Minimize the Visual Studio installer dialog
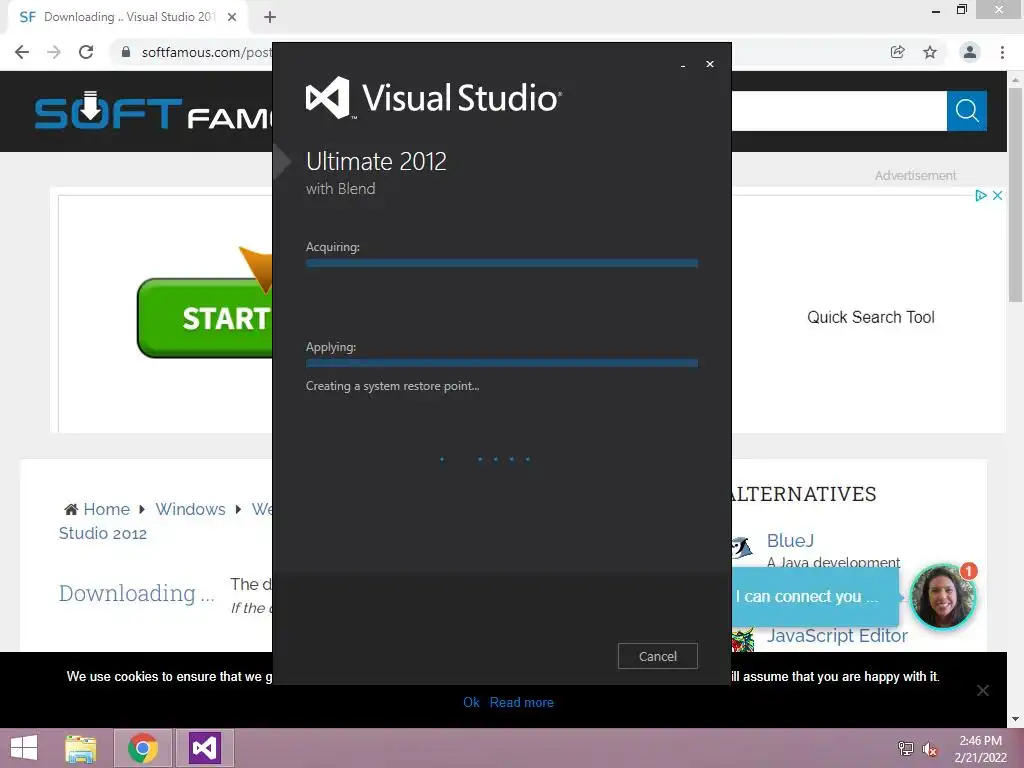Image resolution: width=1024 pixels, height=768 pixels. (x=683, y=65)
